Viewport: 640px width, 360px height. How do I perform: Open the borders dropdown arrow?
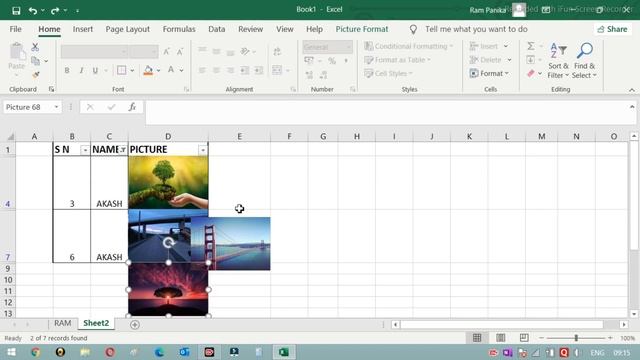132,70
